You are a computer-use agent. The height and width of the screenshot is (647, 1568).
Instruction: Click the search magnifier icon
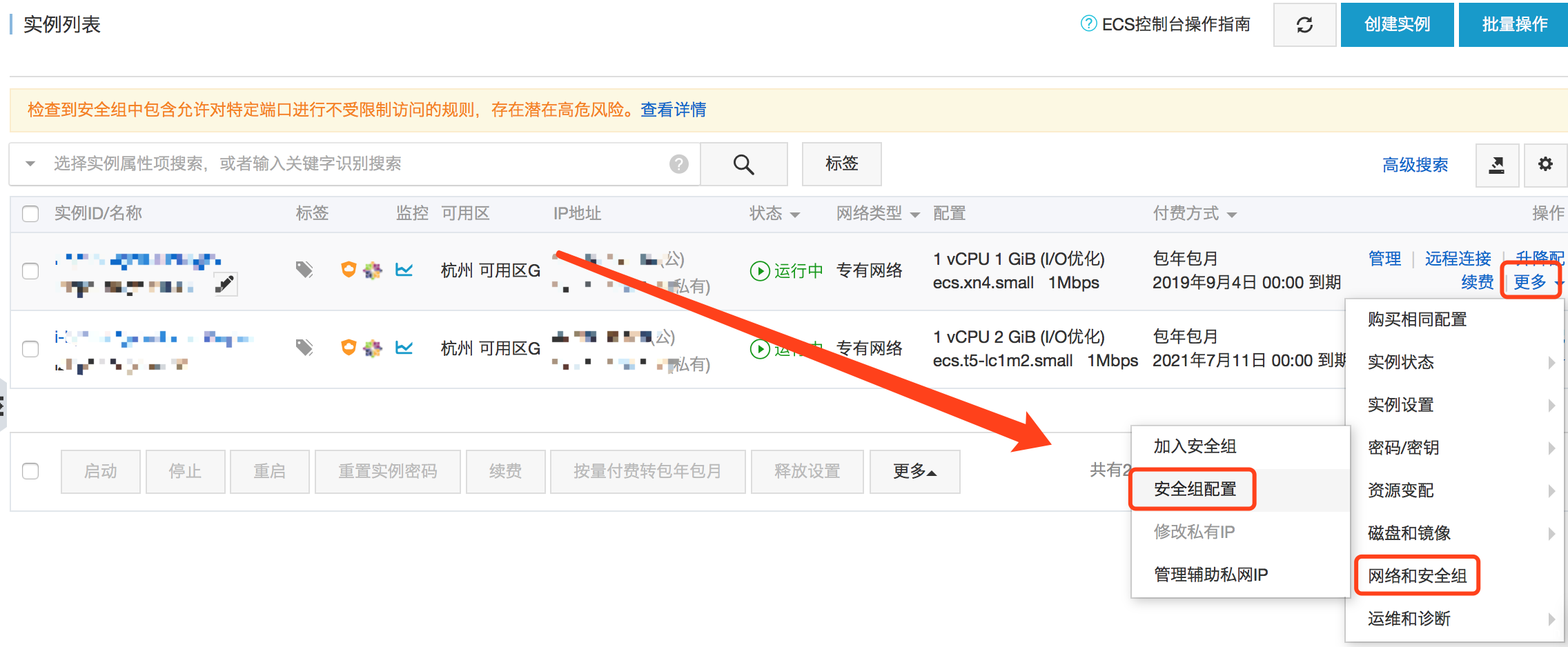click(x=743, y=164)
